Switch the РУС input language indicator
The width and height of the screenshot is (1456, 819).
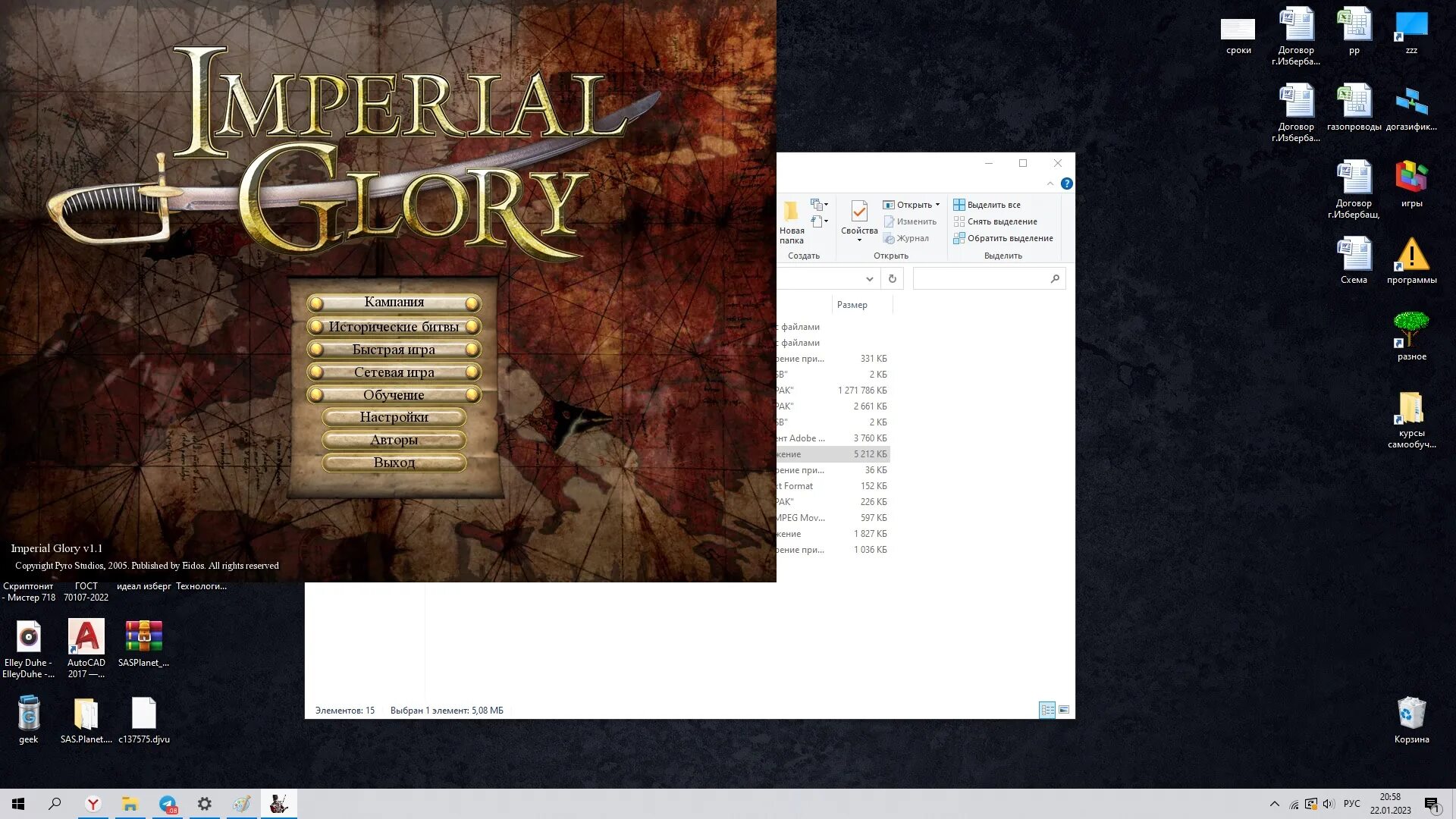tap(1351, 804)
